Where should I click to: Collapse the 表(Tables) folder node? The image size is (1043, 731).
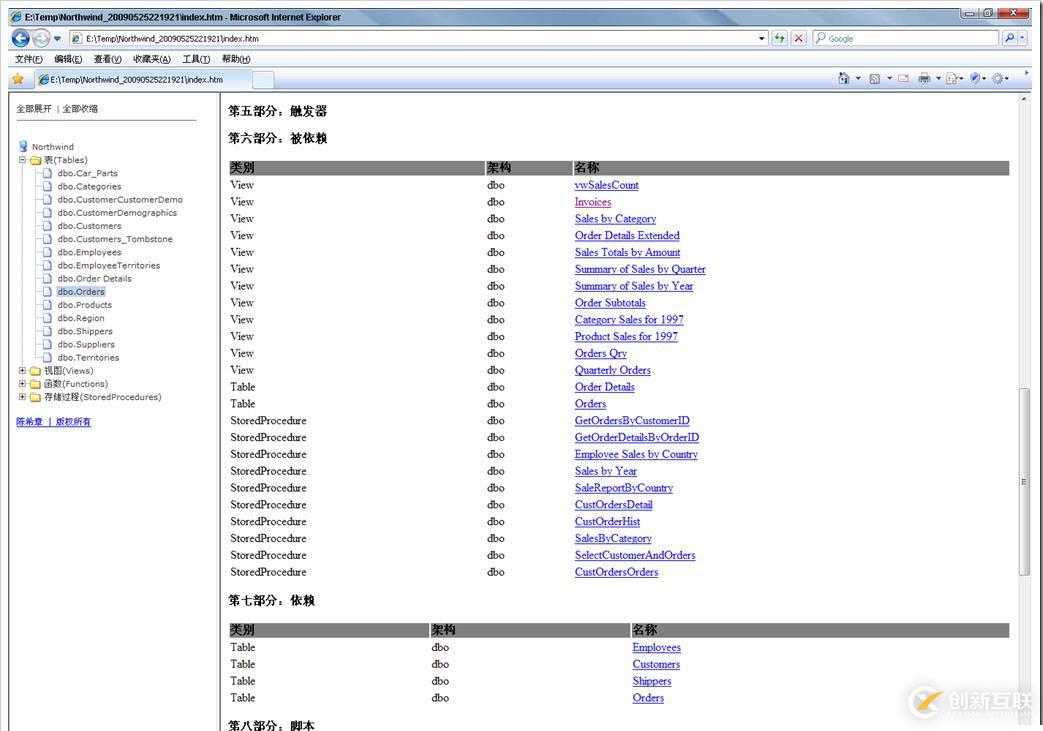point(22,160)
